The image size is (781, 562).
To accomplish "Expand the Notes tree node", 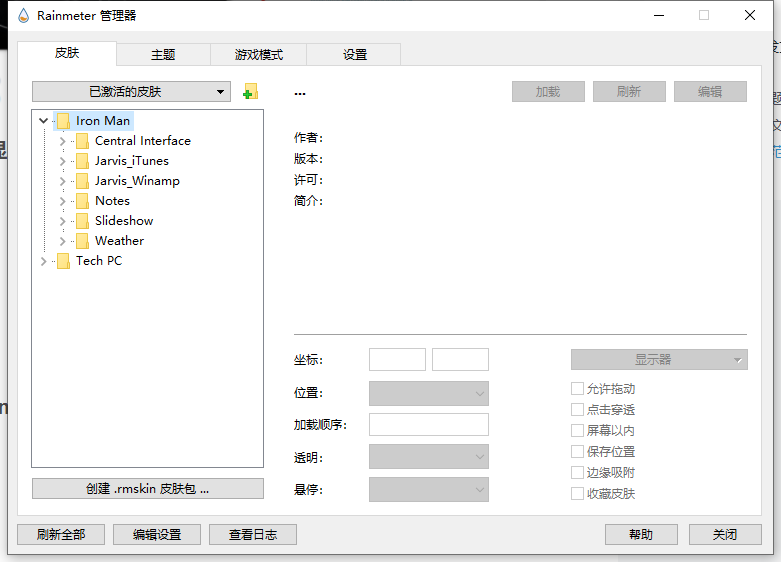I will 62,201.
